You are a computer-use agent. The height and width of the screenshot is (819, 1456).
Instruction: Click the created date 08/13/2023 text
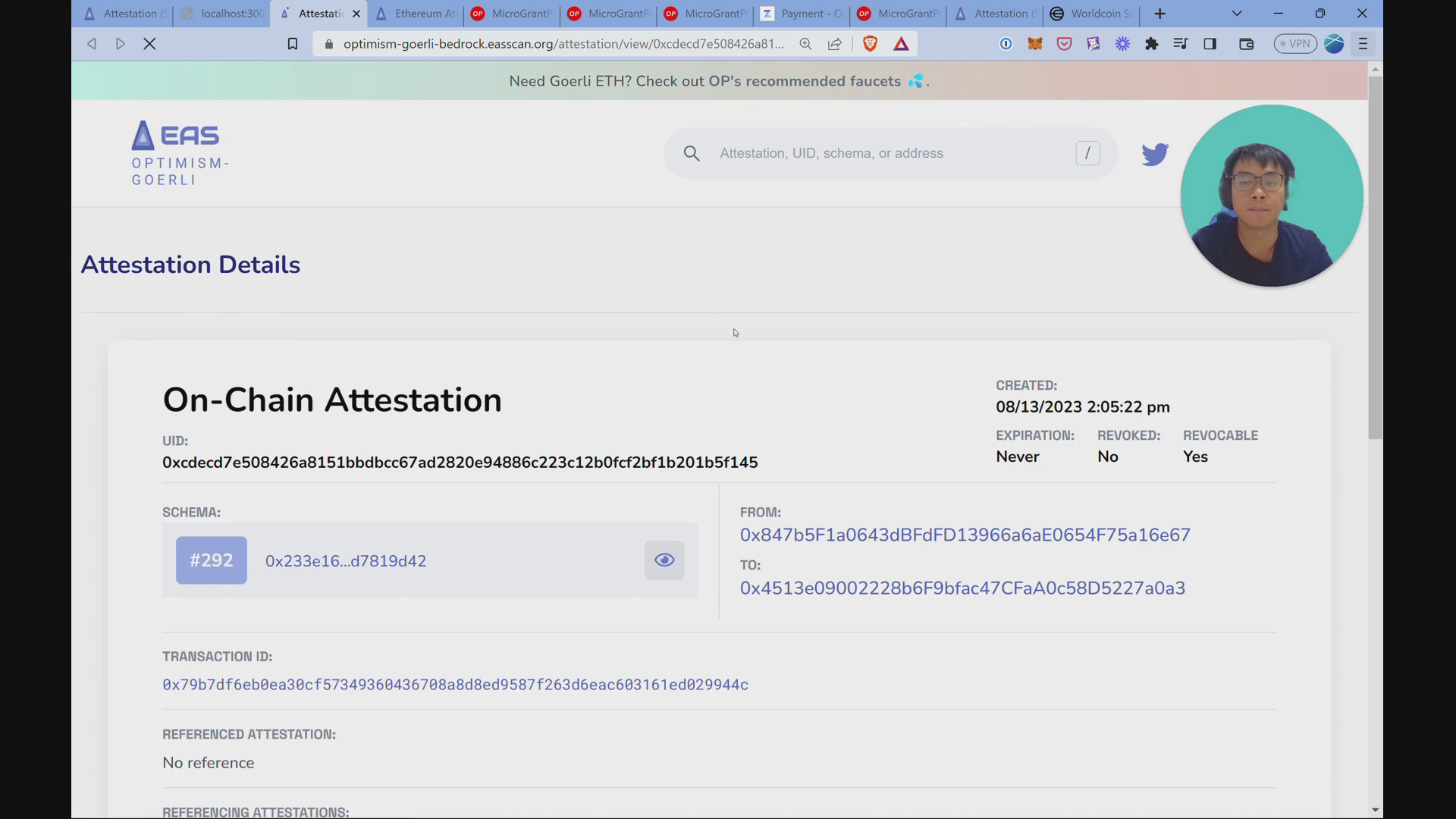coord(1083,407)
